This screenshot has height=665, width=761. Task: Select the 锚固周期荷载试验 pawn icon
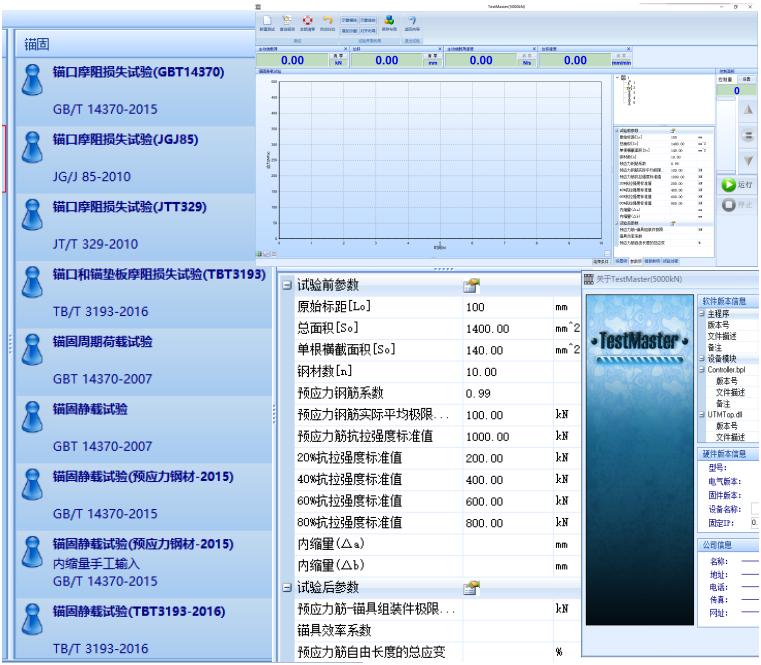click(32, 349)
